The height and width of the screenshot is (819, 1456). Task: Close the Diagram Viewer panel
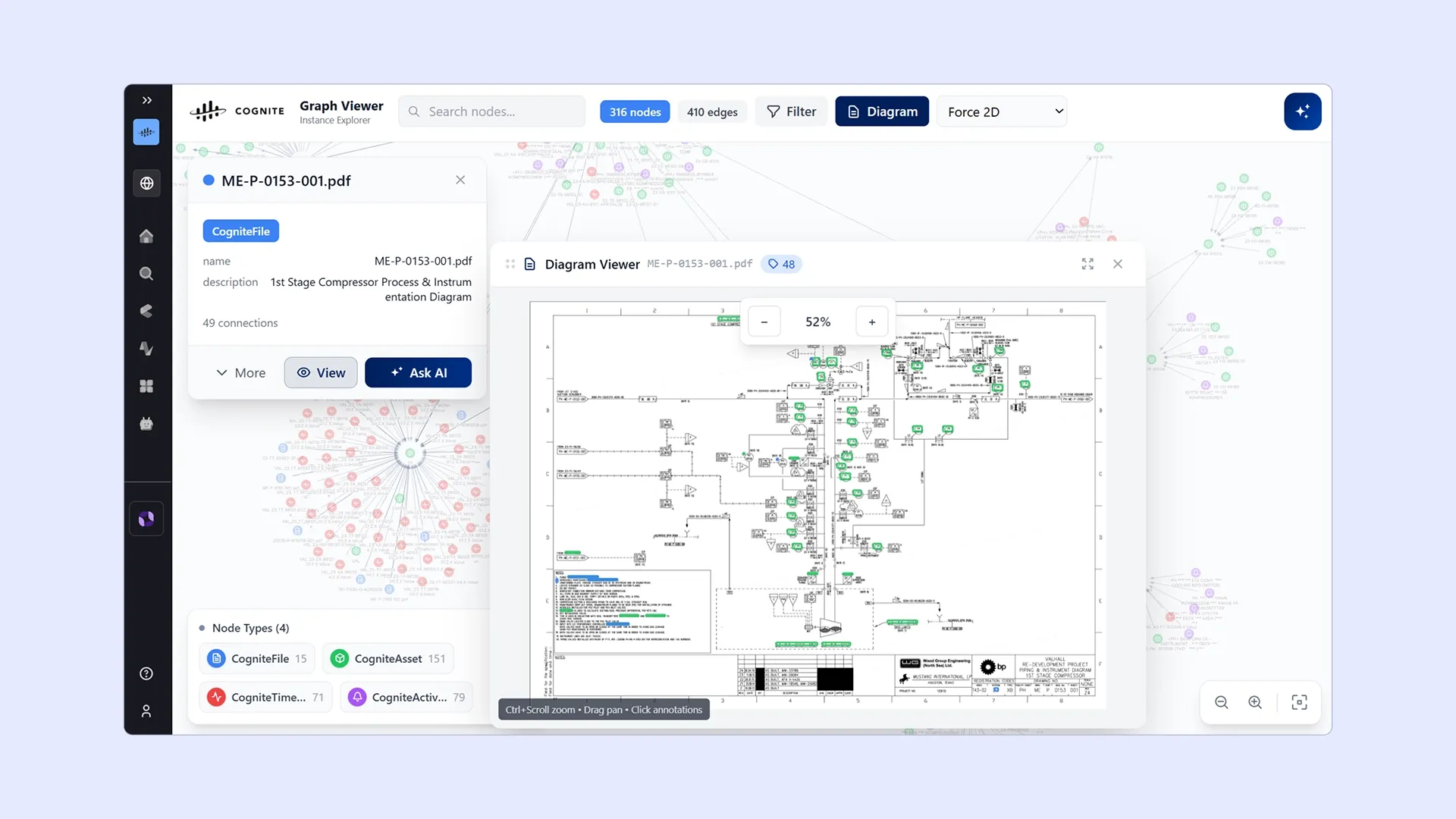point(1118,264)
